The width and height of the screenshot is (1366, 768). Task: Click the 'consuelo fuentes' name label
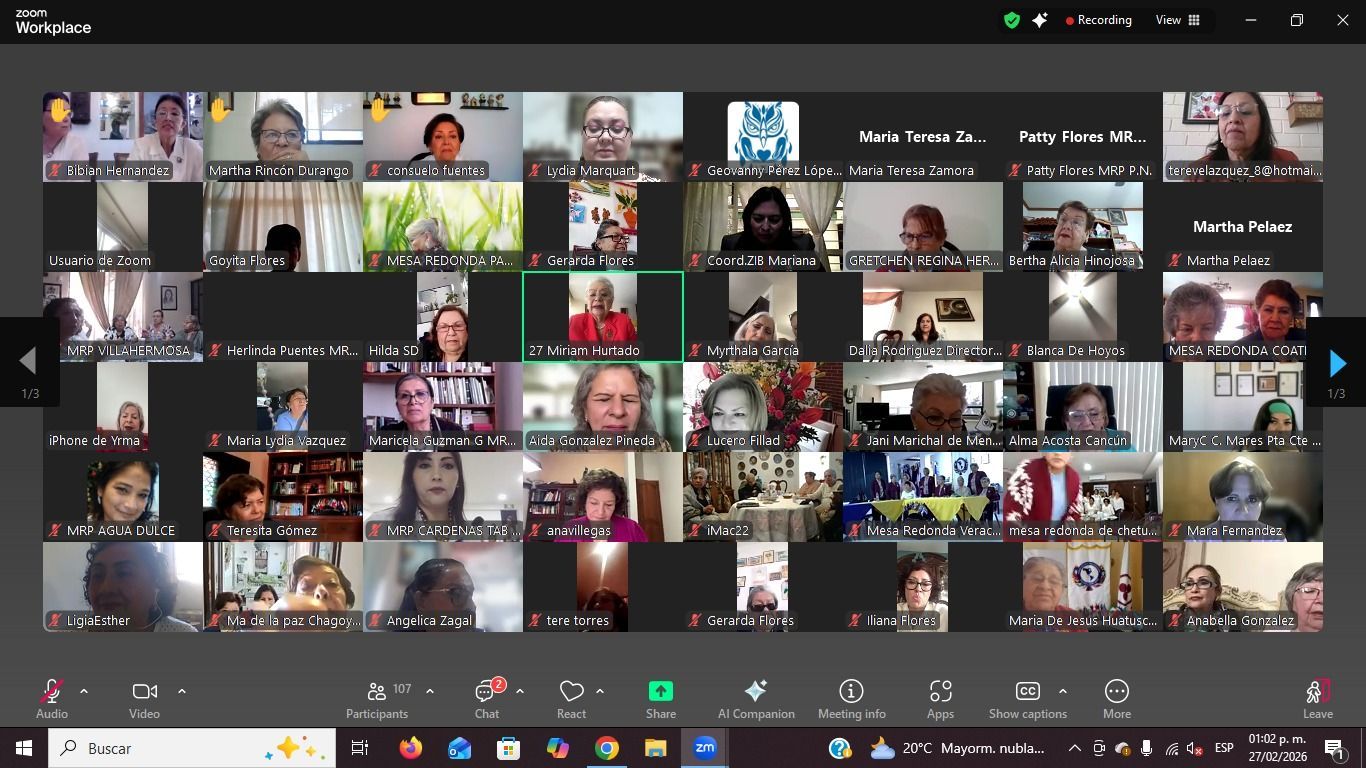[437, 171]
